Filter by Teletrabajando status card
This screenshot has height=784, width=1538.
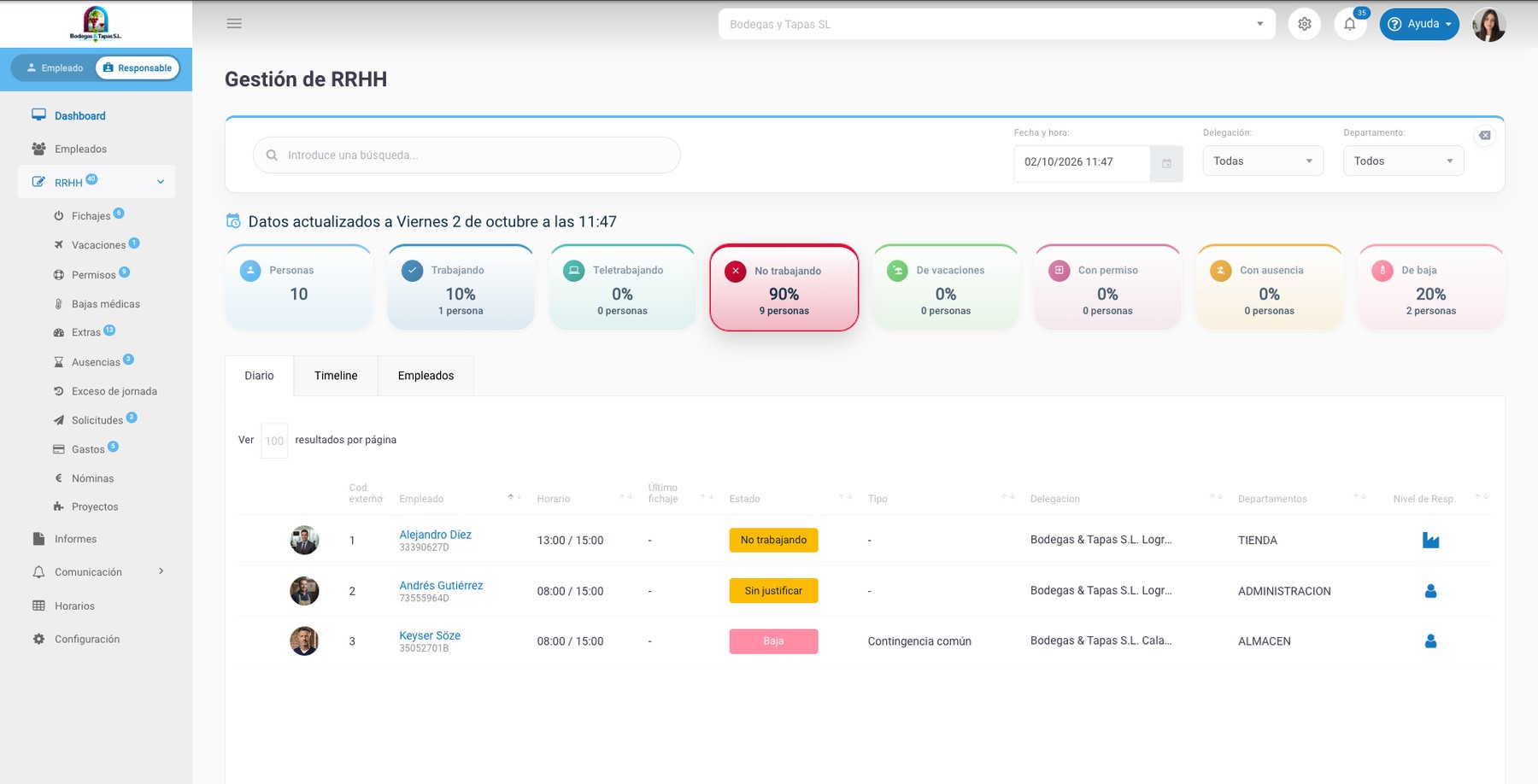pos(622,287)
